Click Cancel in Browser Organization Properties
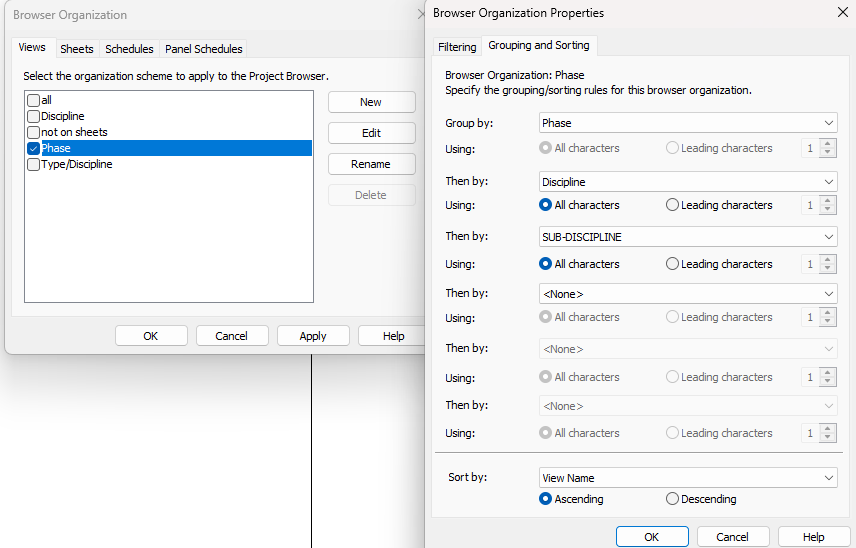856x548 pixels. [x=733, y=537]
